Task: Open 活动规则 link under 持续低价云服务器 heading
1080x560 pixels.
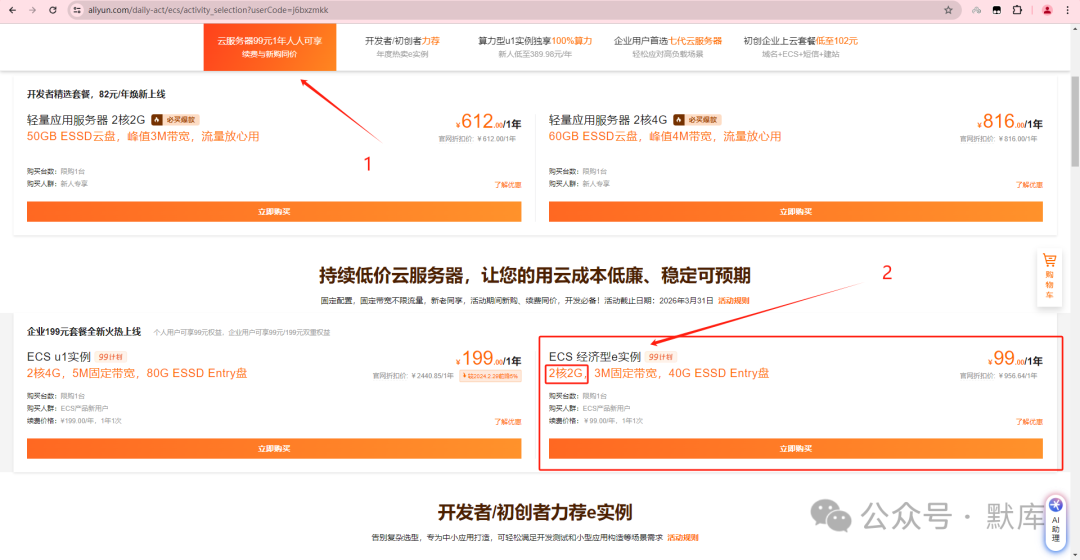Action: pyautogui.click(x=734, y=301)
